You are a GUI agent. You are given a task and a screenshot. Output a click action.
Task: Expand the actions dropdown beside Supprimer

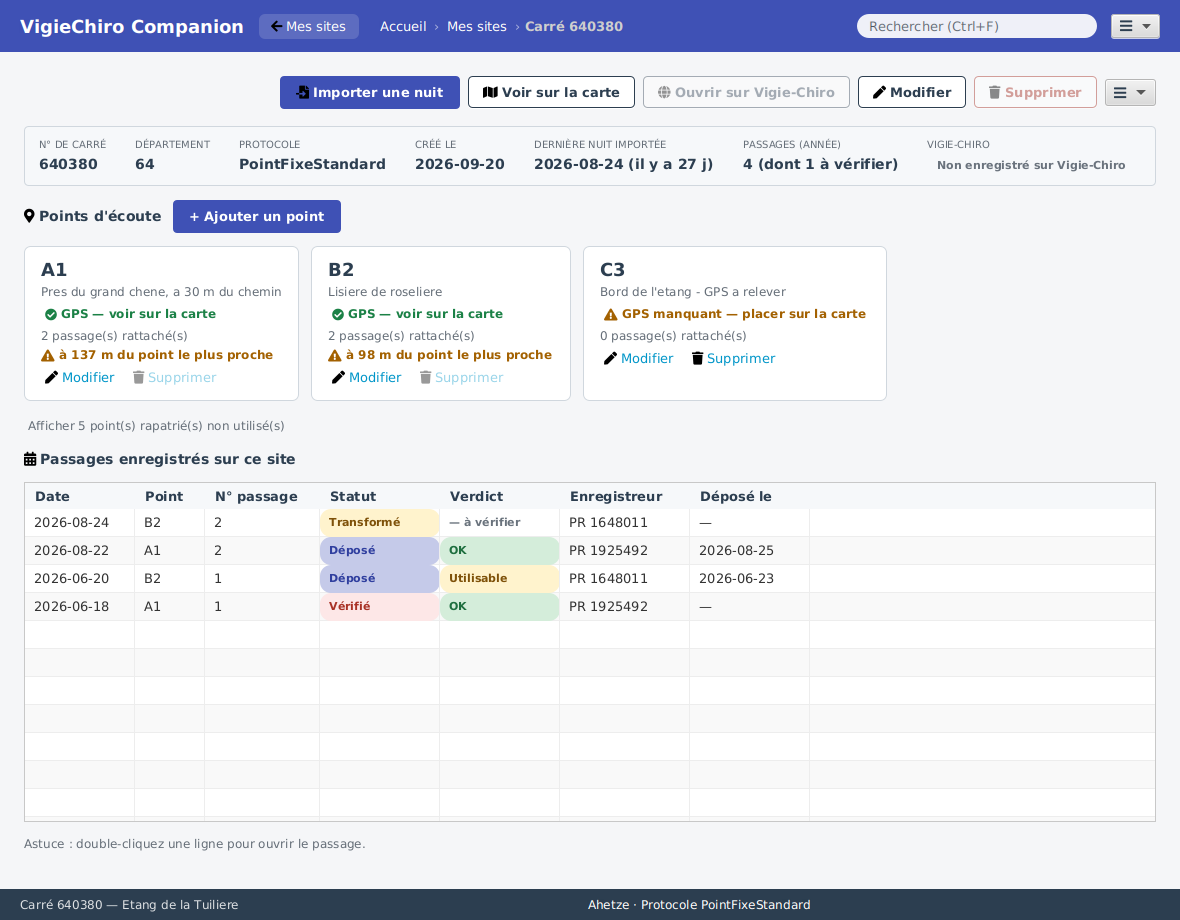1130,93
